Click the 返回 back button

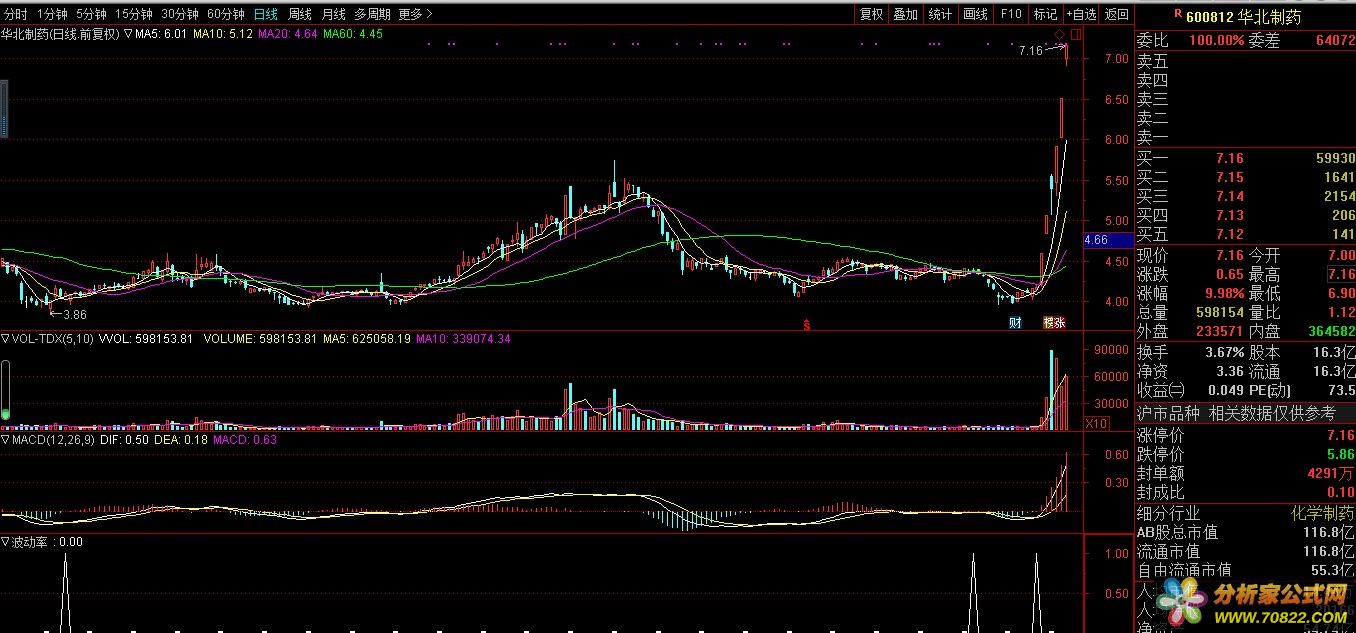click(x=1116, y=14)
